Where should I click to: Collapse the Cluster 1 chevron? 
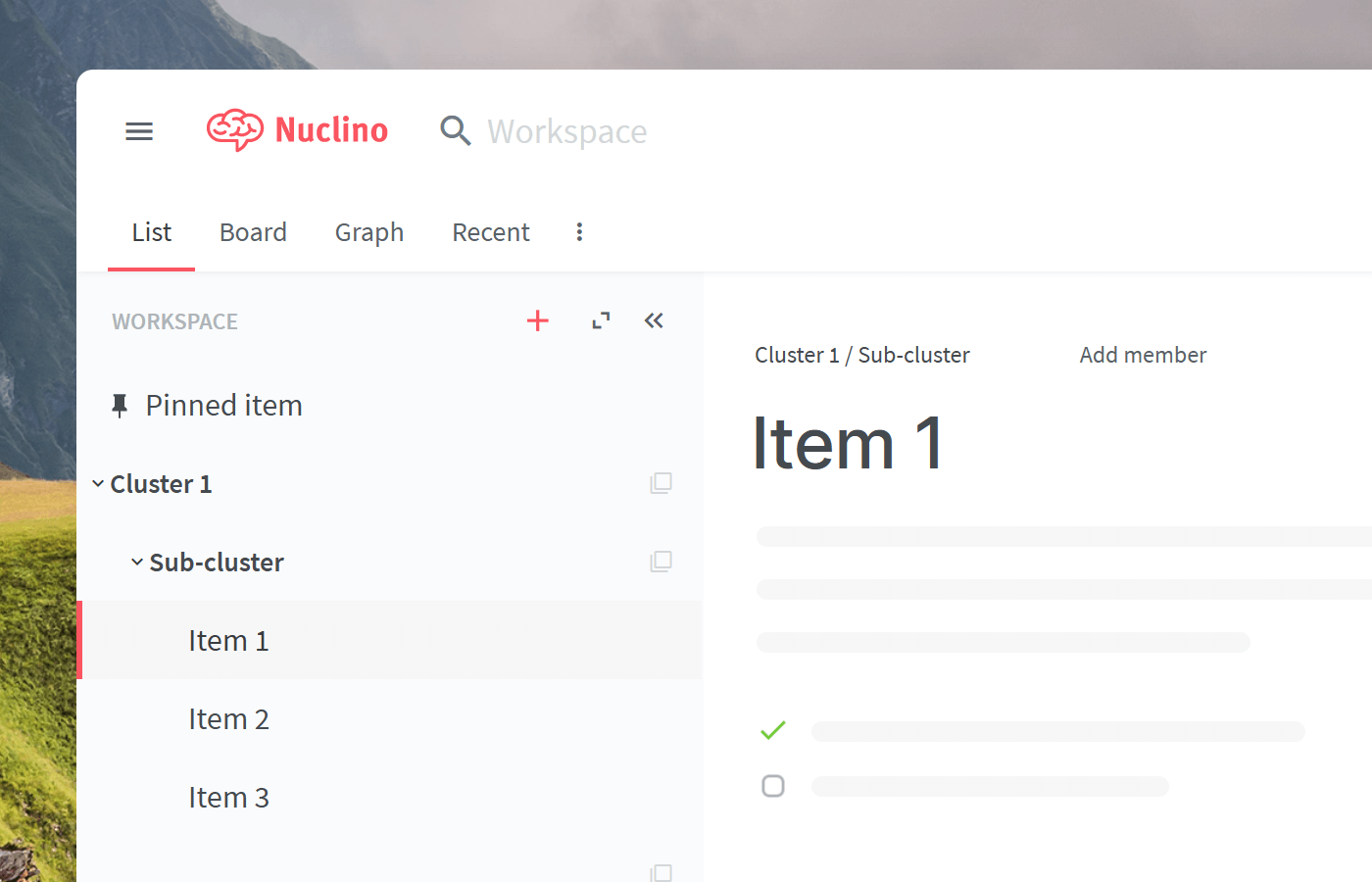(98, 484)
